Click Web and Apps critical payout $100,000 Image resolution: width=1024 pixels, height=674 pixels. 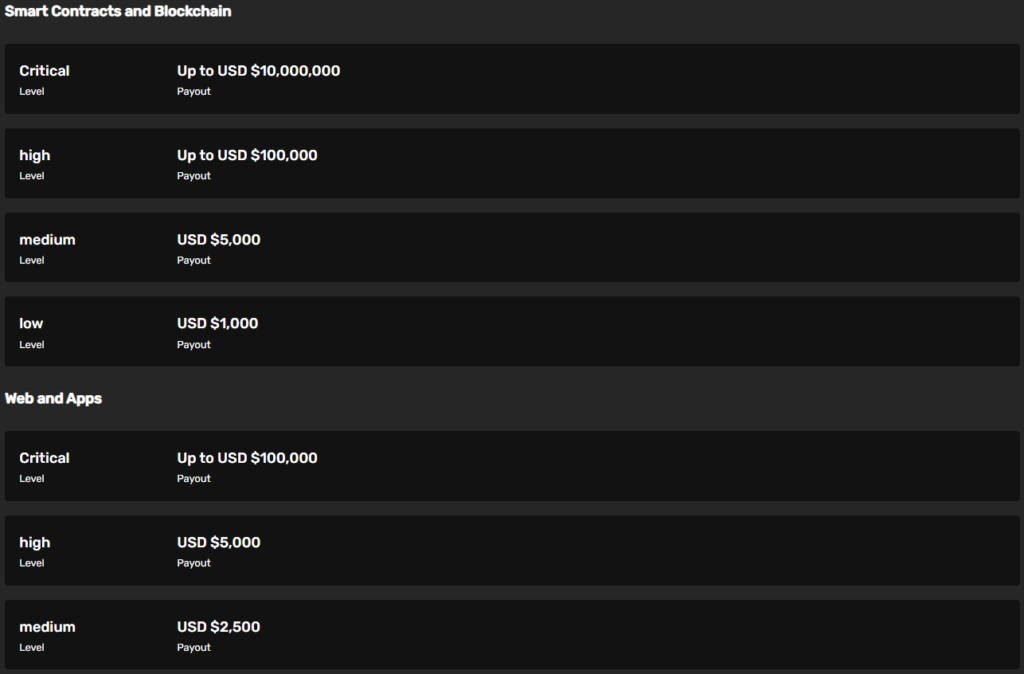tap(247, 458)
